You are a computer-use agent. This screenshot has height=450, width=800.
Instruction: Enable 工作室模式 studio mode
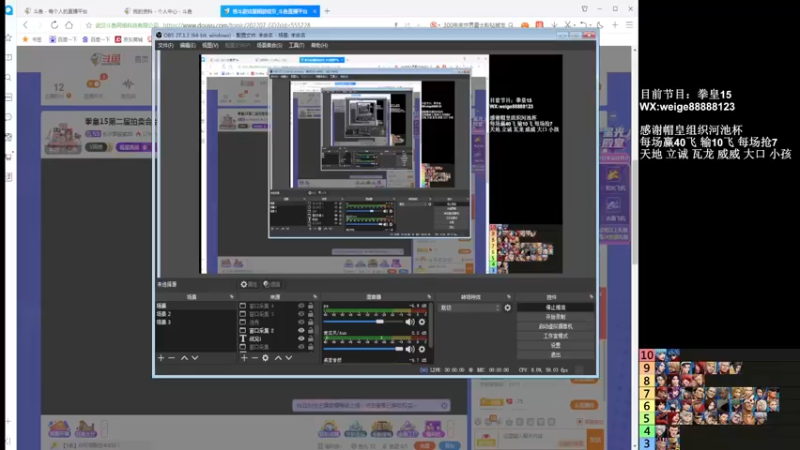556,336
